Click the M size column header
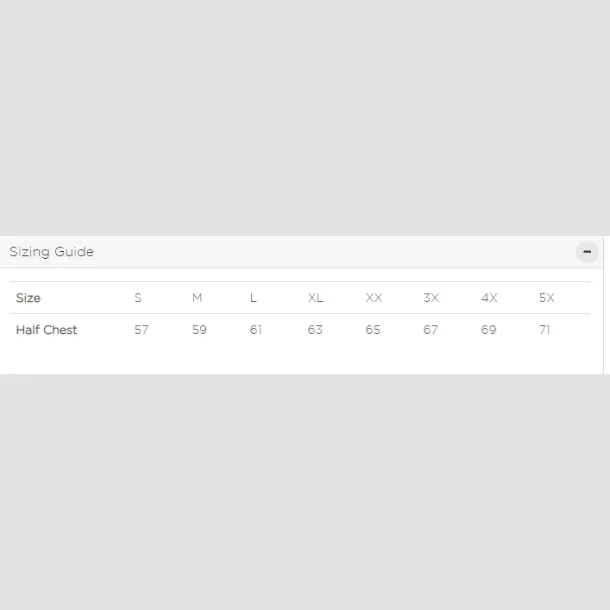The height and width of the screenshot is (610, 610). [197, 298]
